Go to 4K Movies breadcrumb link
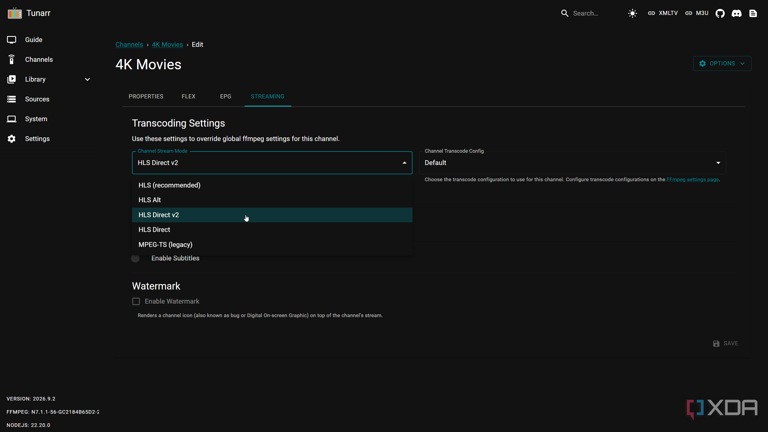 click(x=167, y=45)
